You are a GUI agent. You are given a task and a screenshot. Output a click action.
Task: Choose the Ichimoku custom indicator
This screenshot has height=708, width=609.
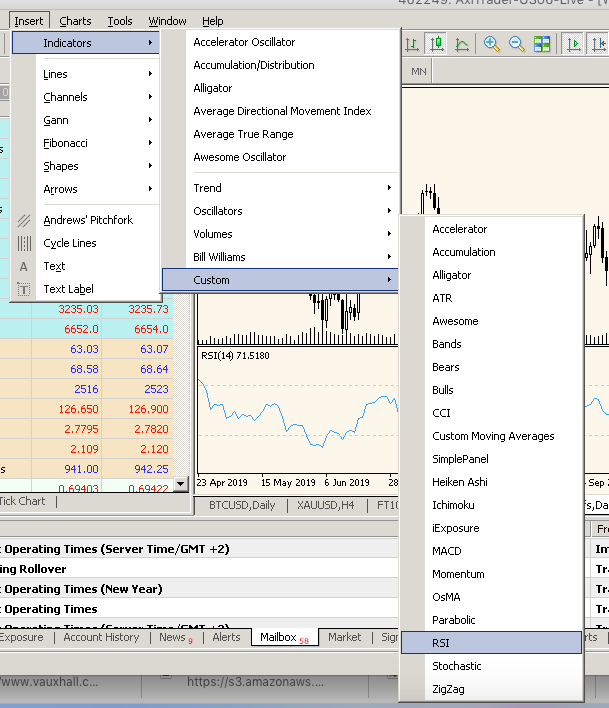coord(455,505)
